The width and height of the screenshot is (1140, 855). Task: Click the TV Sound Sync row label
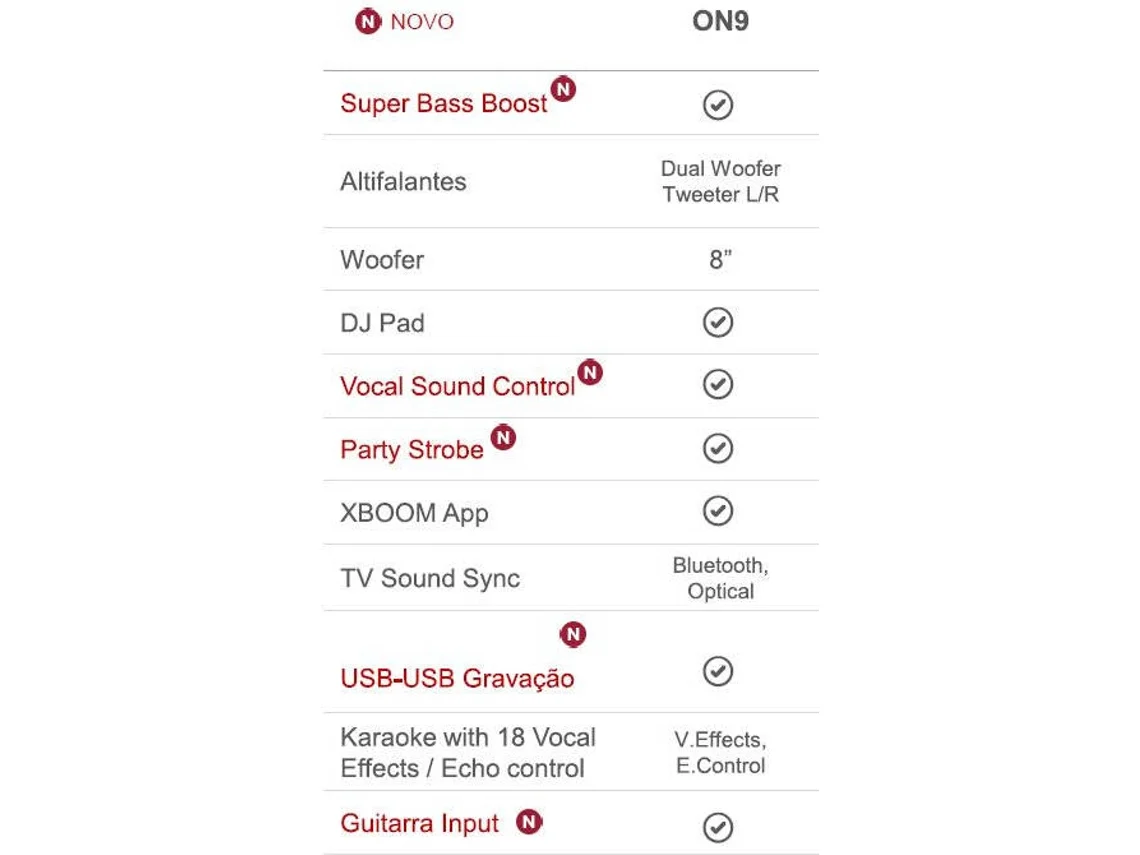[x=430, y=579]
